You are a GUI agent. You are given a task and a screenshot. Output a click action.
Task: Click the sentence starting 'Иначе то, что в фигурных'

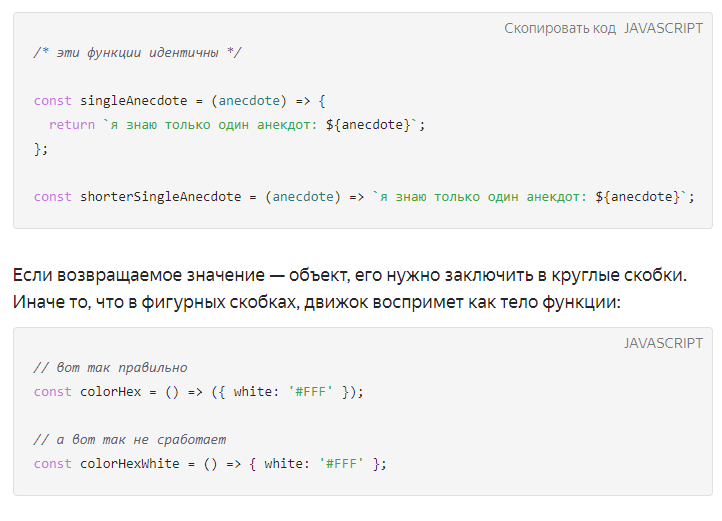coord(317,302)
